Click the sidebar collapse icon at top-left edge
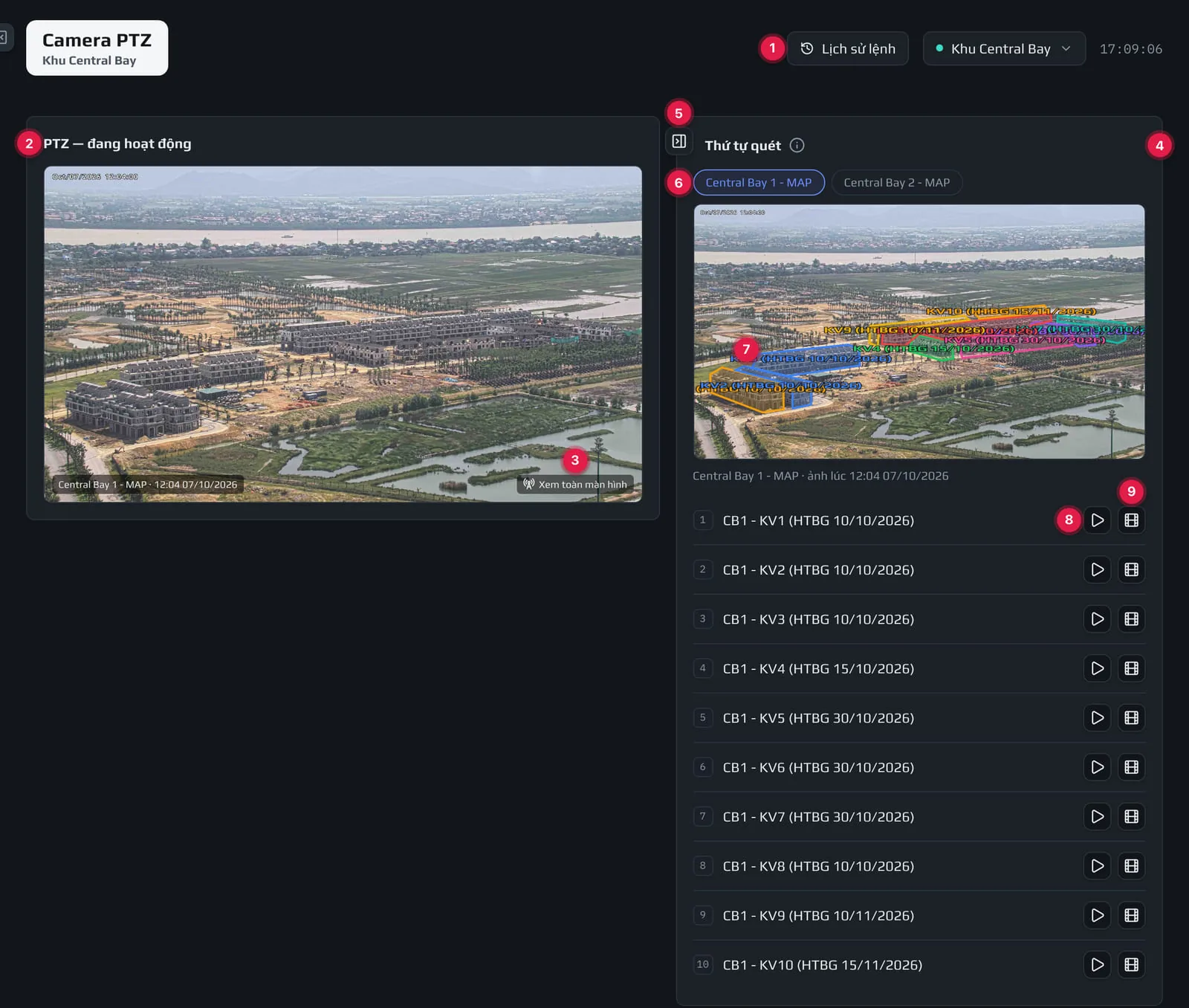This screenshot has width=1189, height=1008. pyautogui.click(x=4, y=37)
